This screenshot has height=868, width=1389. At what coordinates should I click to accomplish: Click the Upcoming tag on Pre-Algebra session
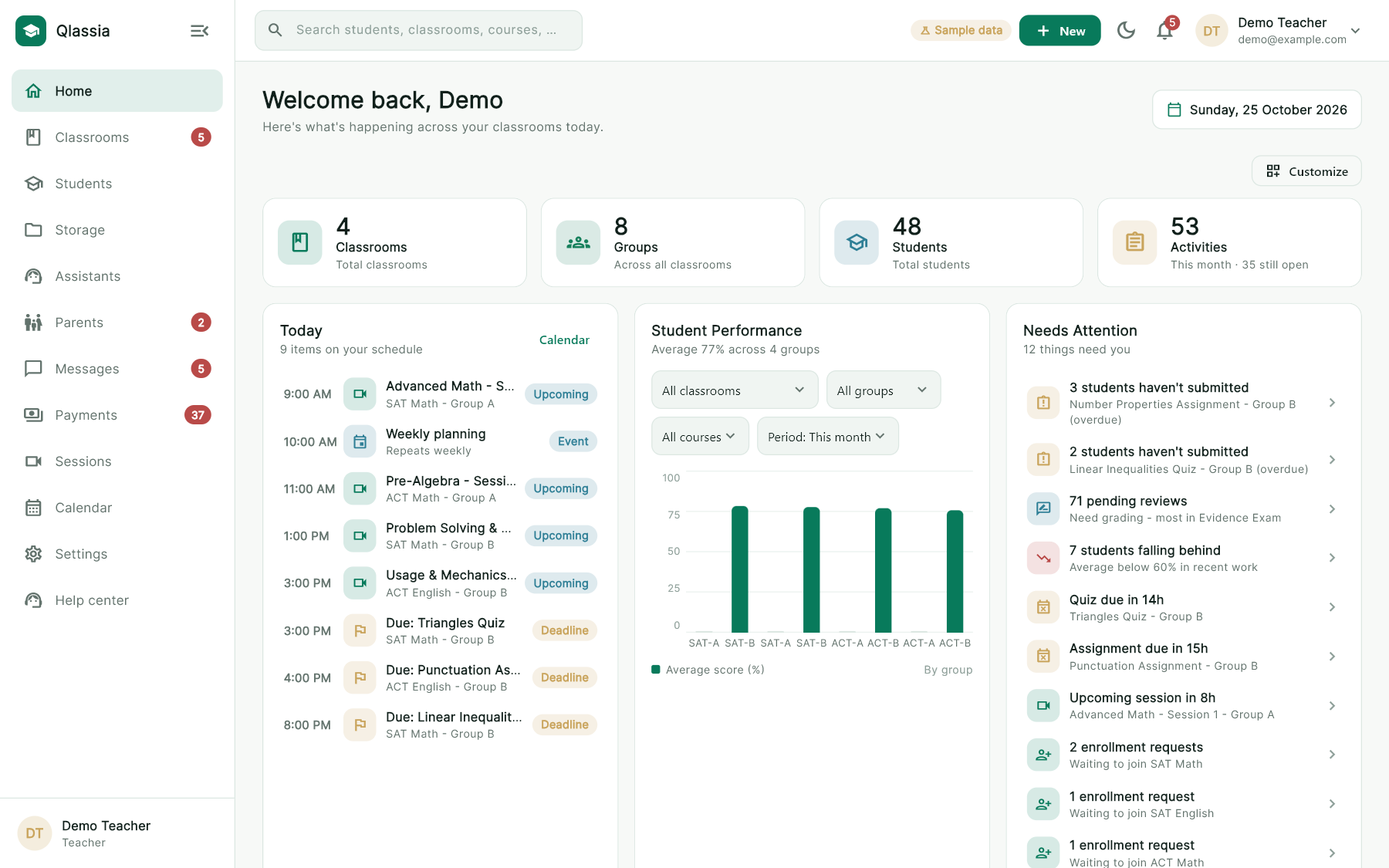(561, 488)
